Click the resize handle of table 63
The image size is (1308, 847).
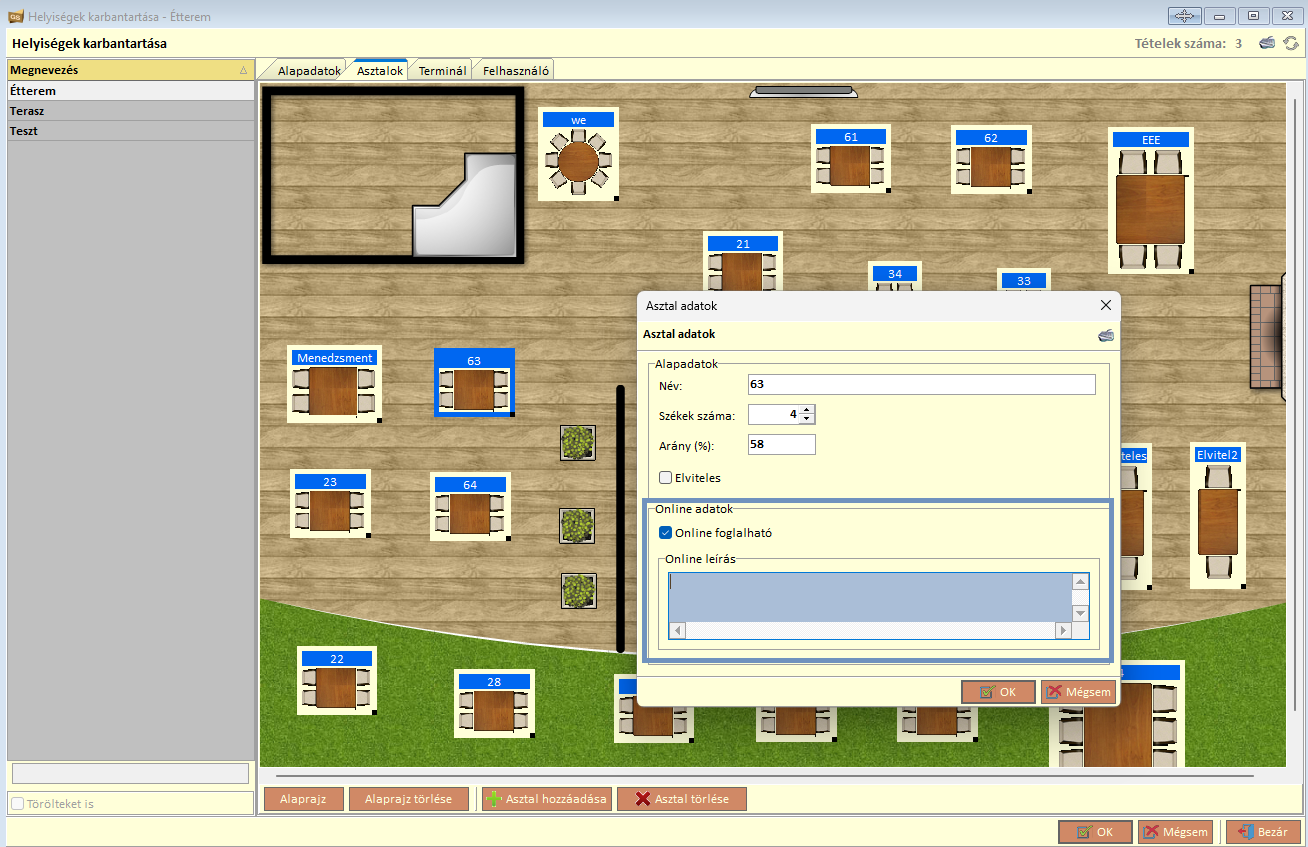click(x=512, y=413)
